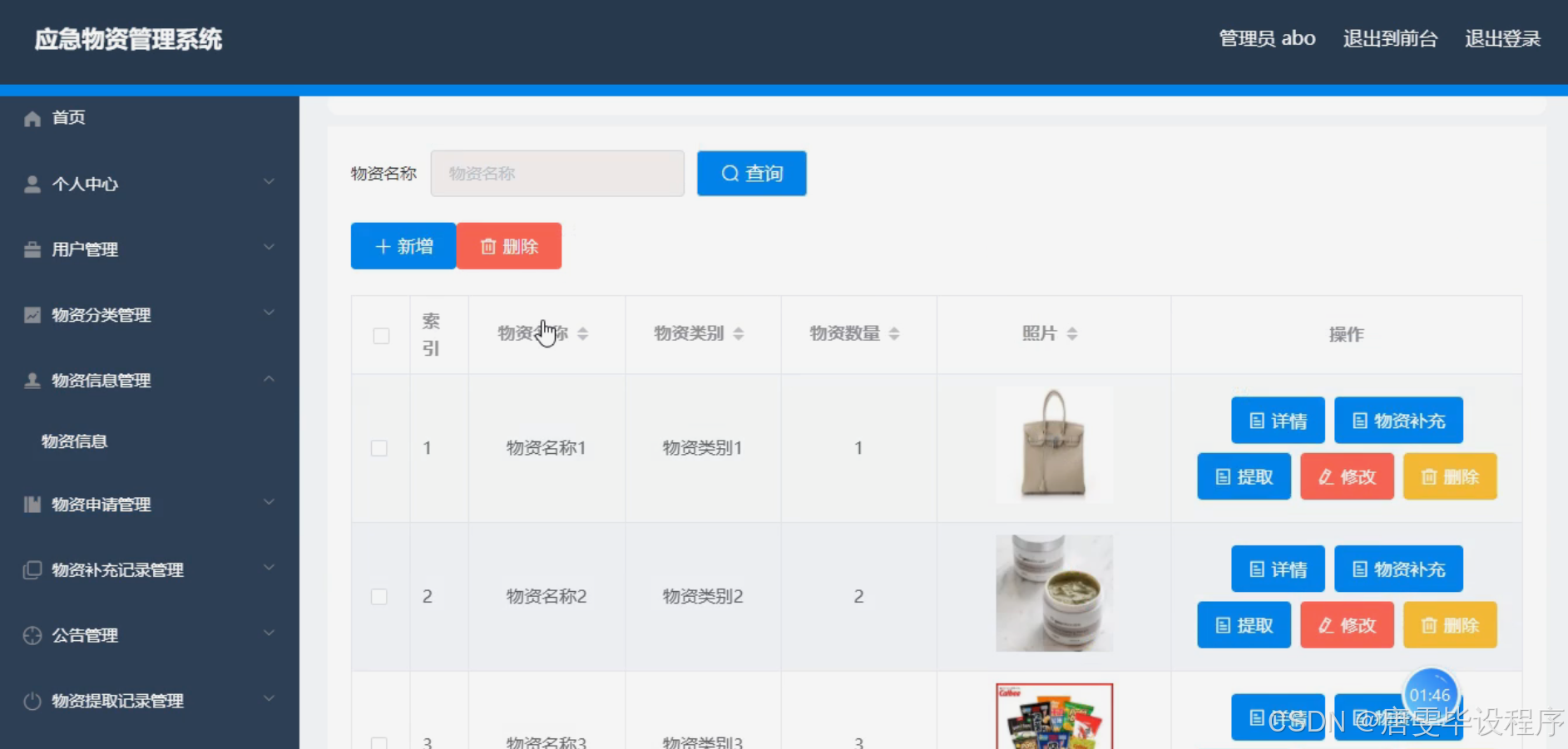1568x749 pixels.
Task: Open the handbag photo thumbnail
Action: pos(1054,445)
